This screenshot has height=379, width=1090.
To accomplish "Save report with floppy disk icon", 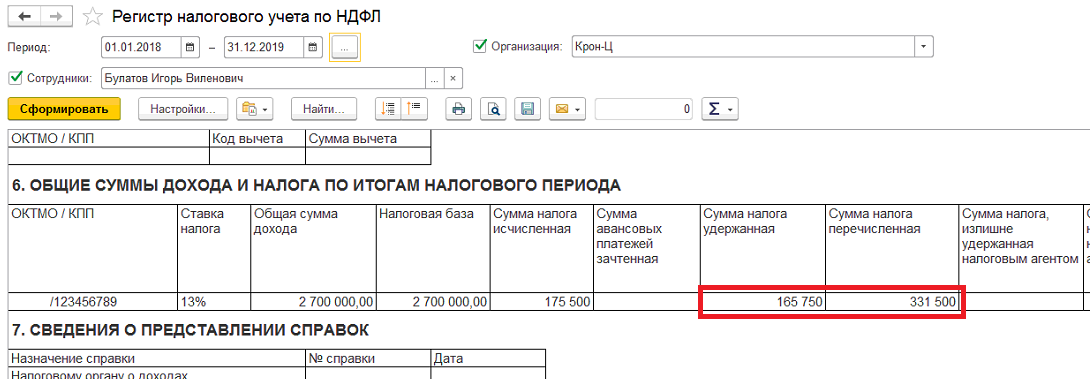I will click(x=528, y=108).
